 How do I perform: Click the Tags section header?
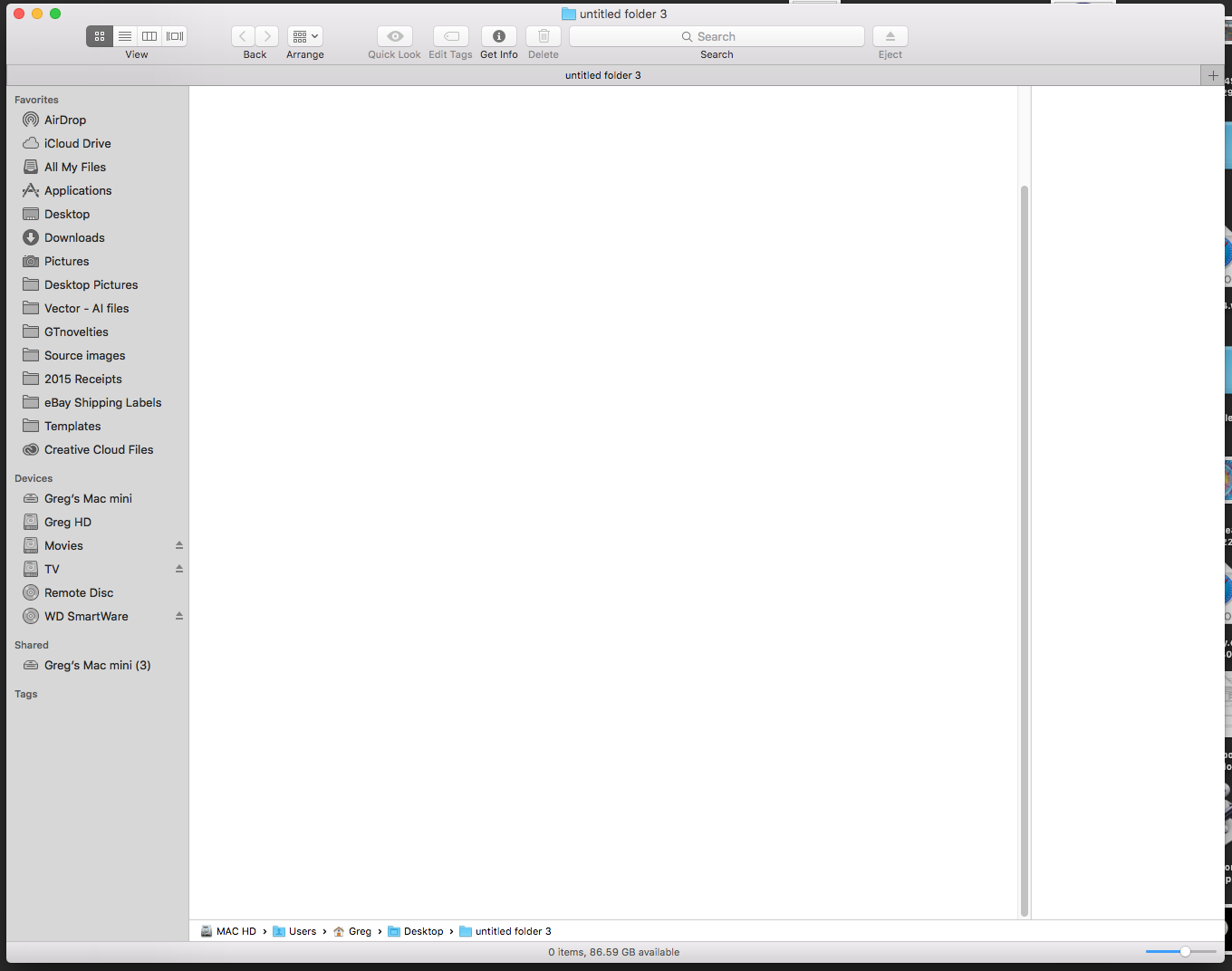click(x=26, y=694)
